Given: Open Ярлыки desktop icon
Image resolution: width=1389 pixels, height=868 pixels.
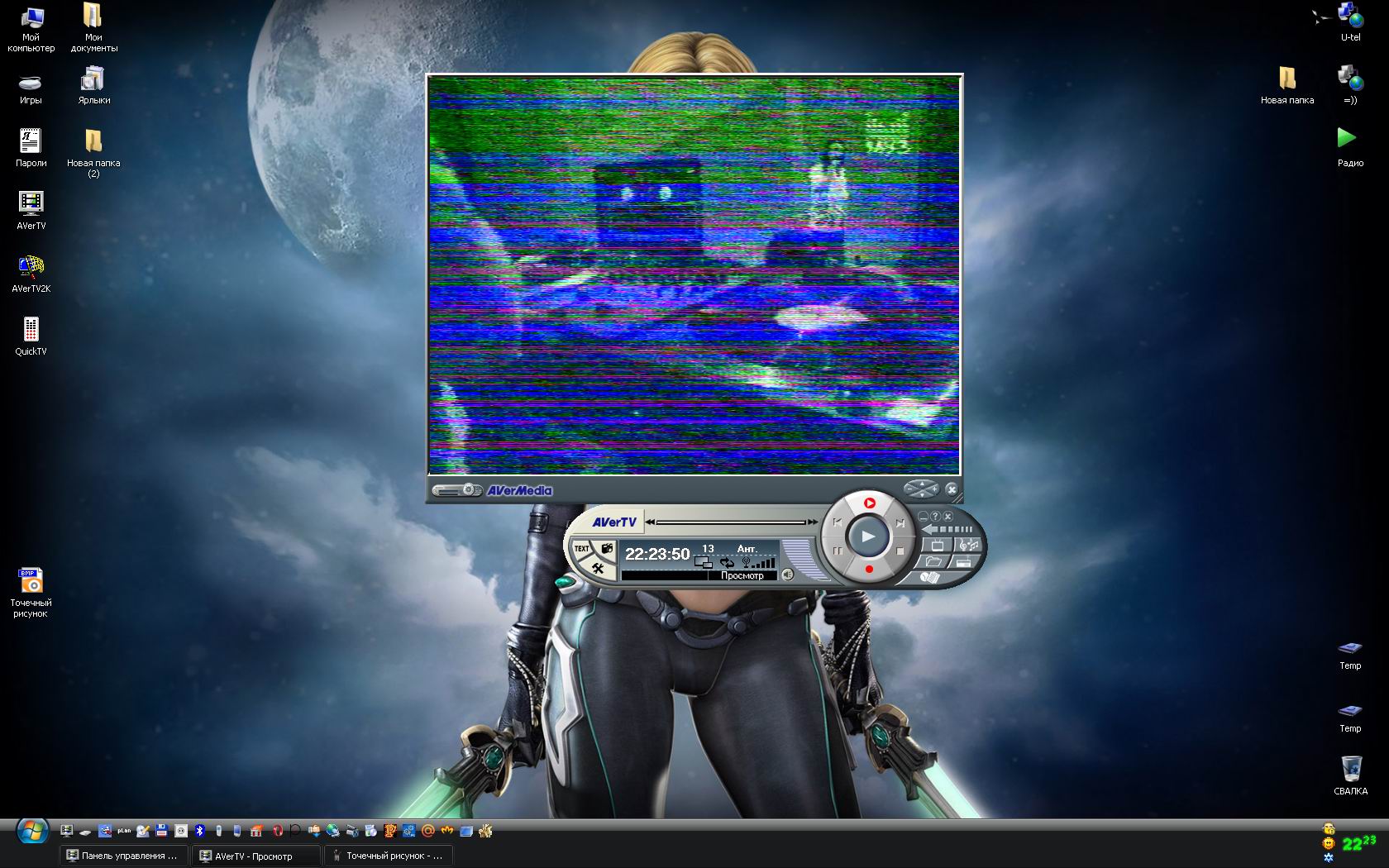Looking at the screenshot, I should click(93, 86).
